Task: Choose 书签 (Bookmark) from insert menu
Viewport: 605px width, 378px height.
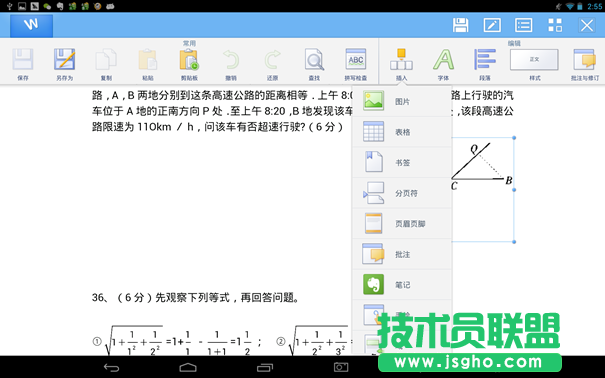Action: click(402, 162)
